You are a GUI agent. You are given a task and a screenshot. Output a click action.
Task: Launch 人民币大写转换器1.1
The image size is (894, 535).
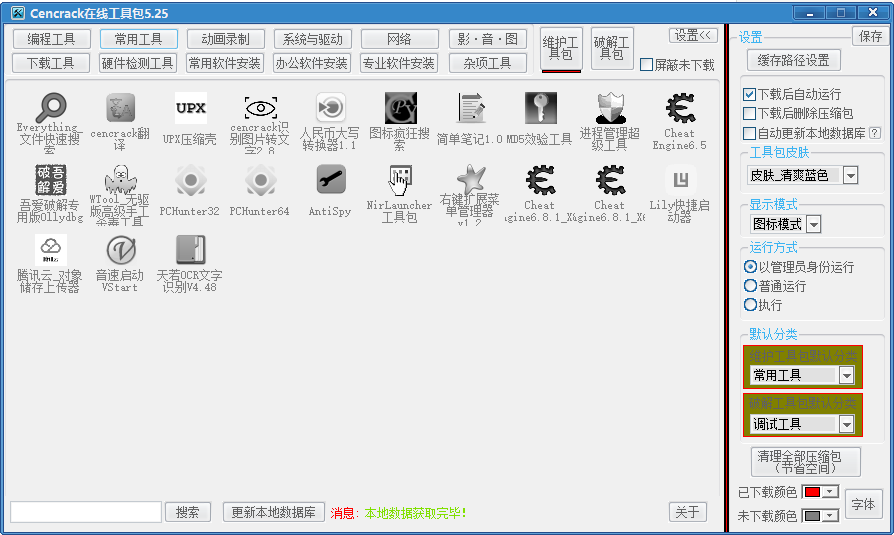pyautogui.click(x=331, y=108)
